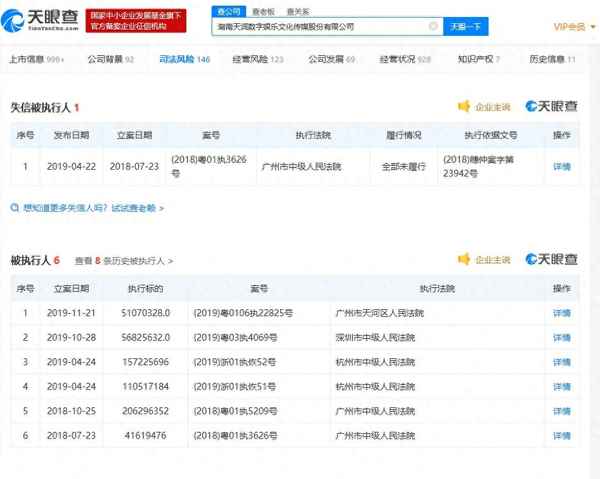Select the 查老板 search tab
The image size is (600, 479).
(264, 12)
